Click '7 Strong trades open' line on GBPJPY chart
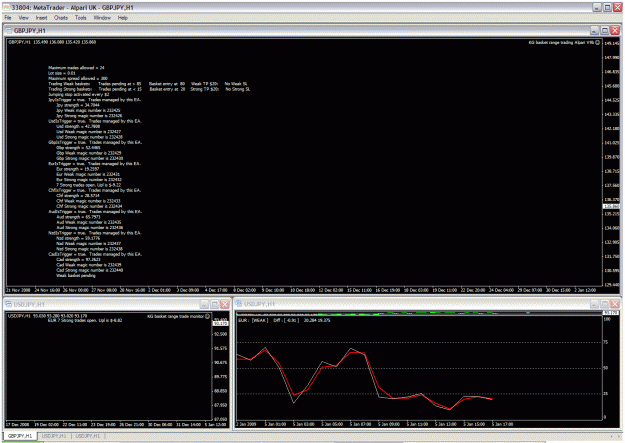 (x=88, y=185)
